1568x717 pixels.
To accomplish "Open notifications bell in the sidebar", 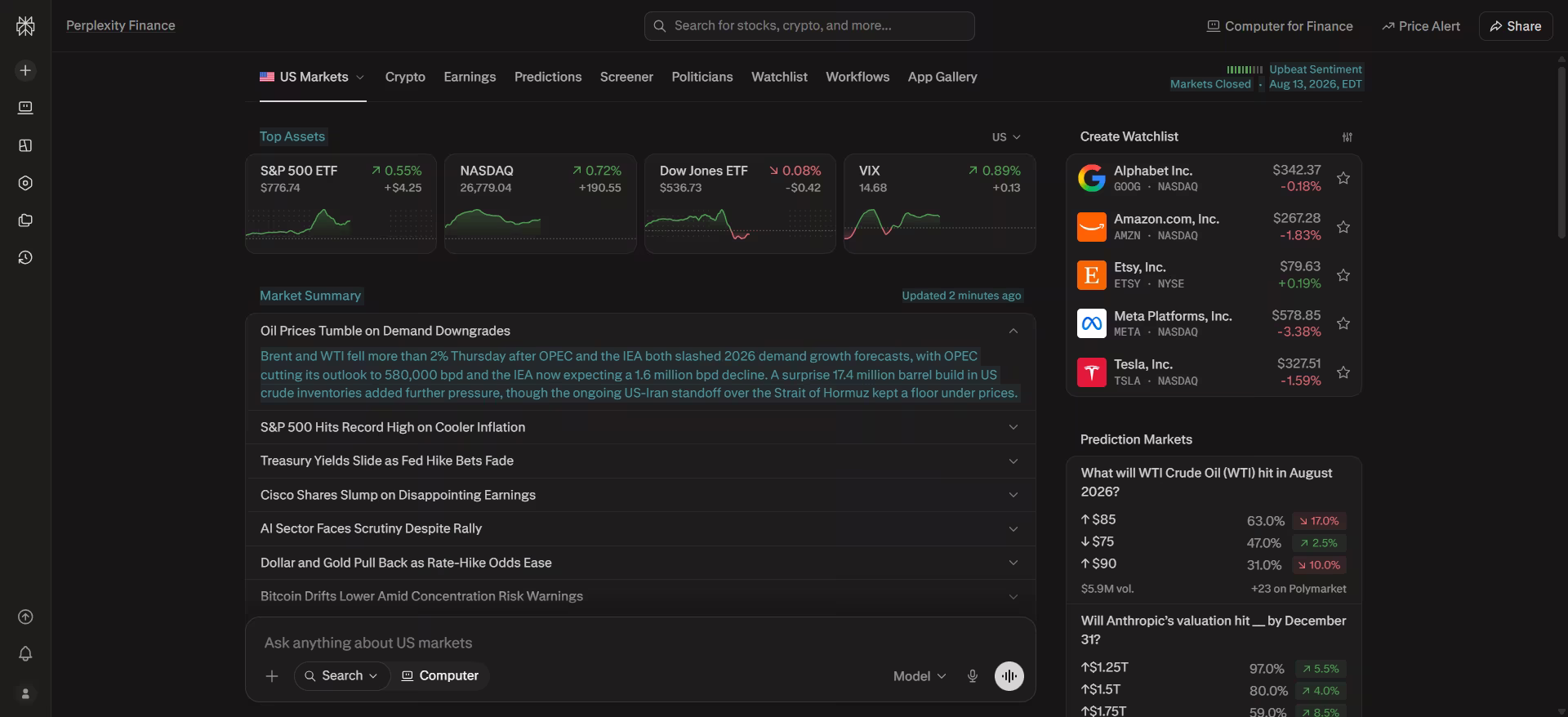I will (25, 654).
